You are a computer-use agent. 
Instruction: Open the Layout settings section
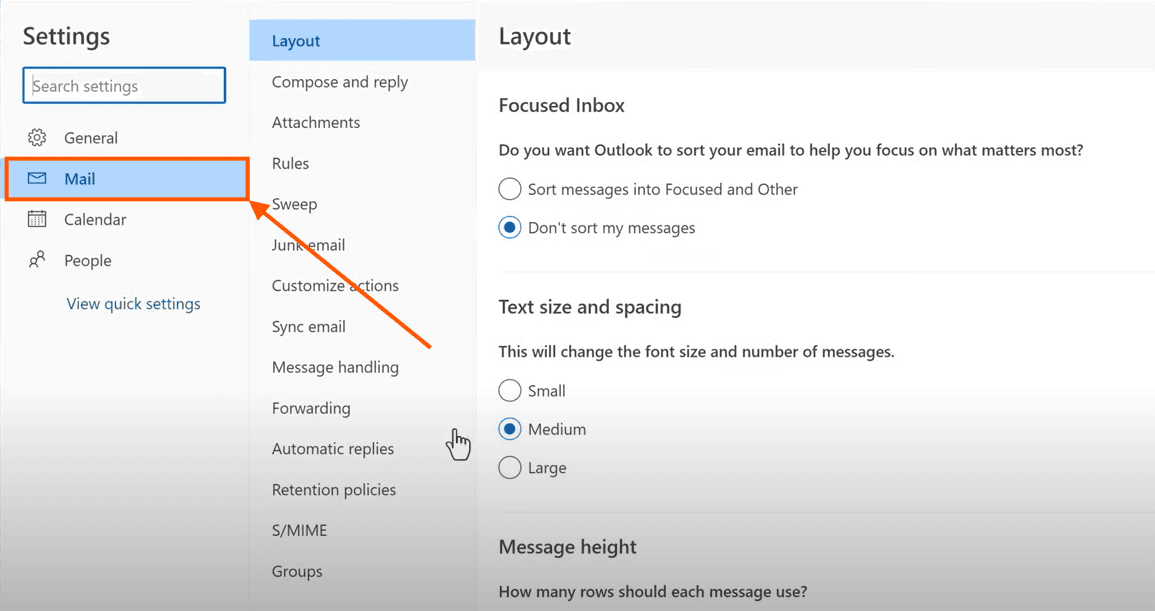pos(296,40)
